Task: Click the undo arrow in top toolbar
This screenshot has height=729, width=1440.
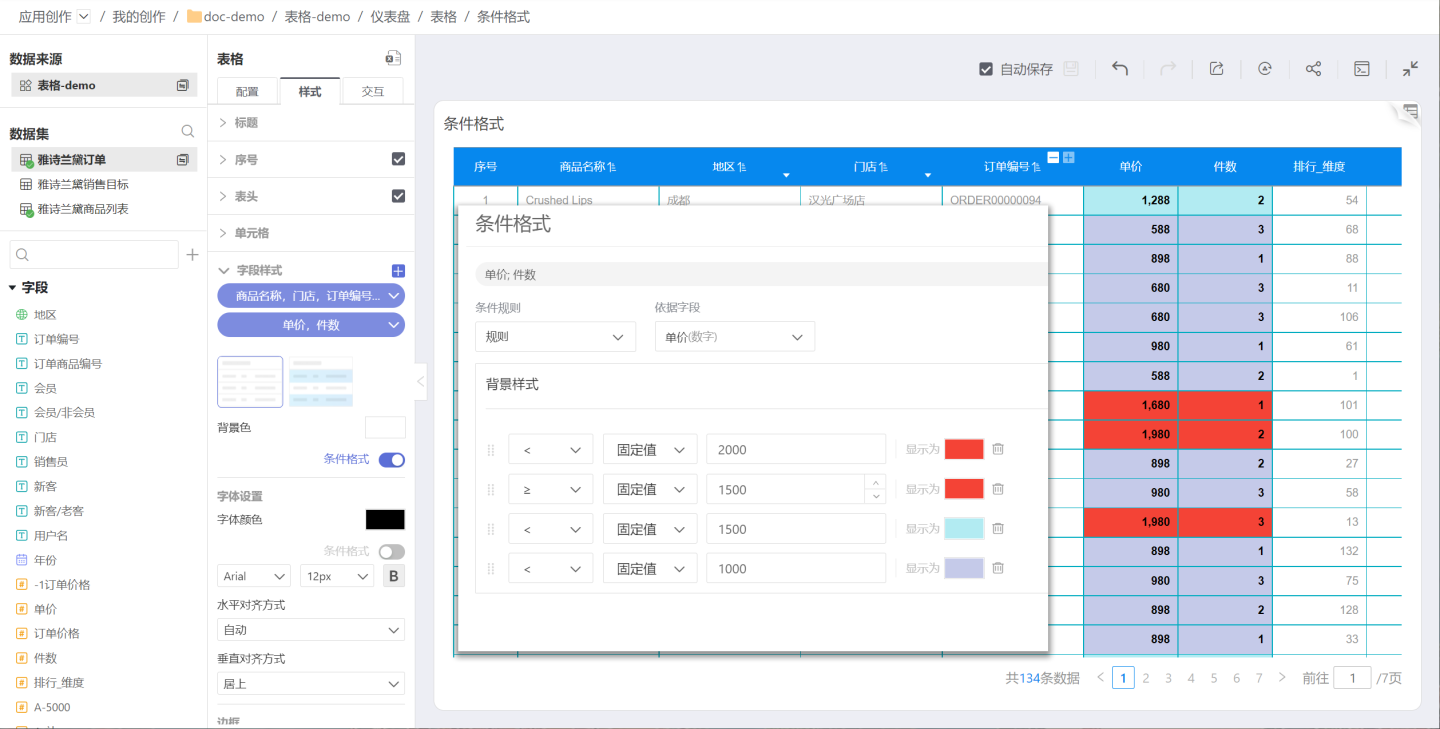Action: [1120, 69]
